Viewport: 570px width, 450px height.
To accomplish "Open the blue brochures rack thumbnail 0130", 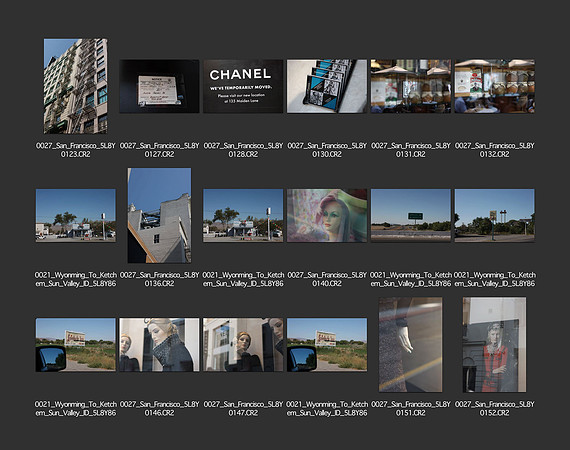I will click(x=327, y=86).
